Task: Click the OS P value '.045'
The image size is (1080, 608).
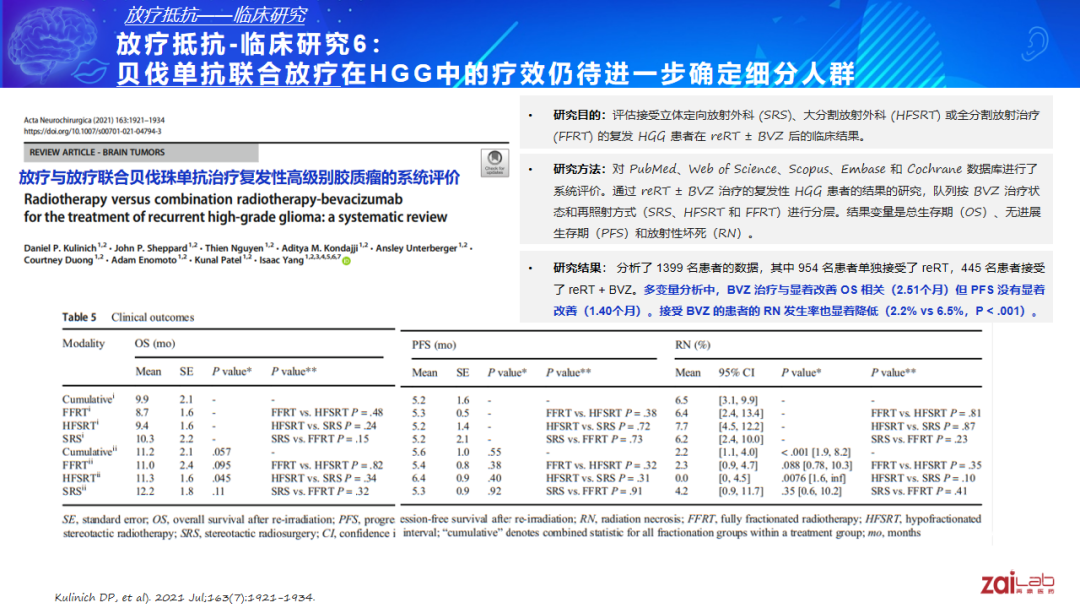Action: coord(221,479)
